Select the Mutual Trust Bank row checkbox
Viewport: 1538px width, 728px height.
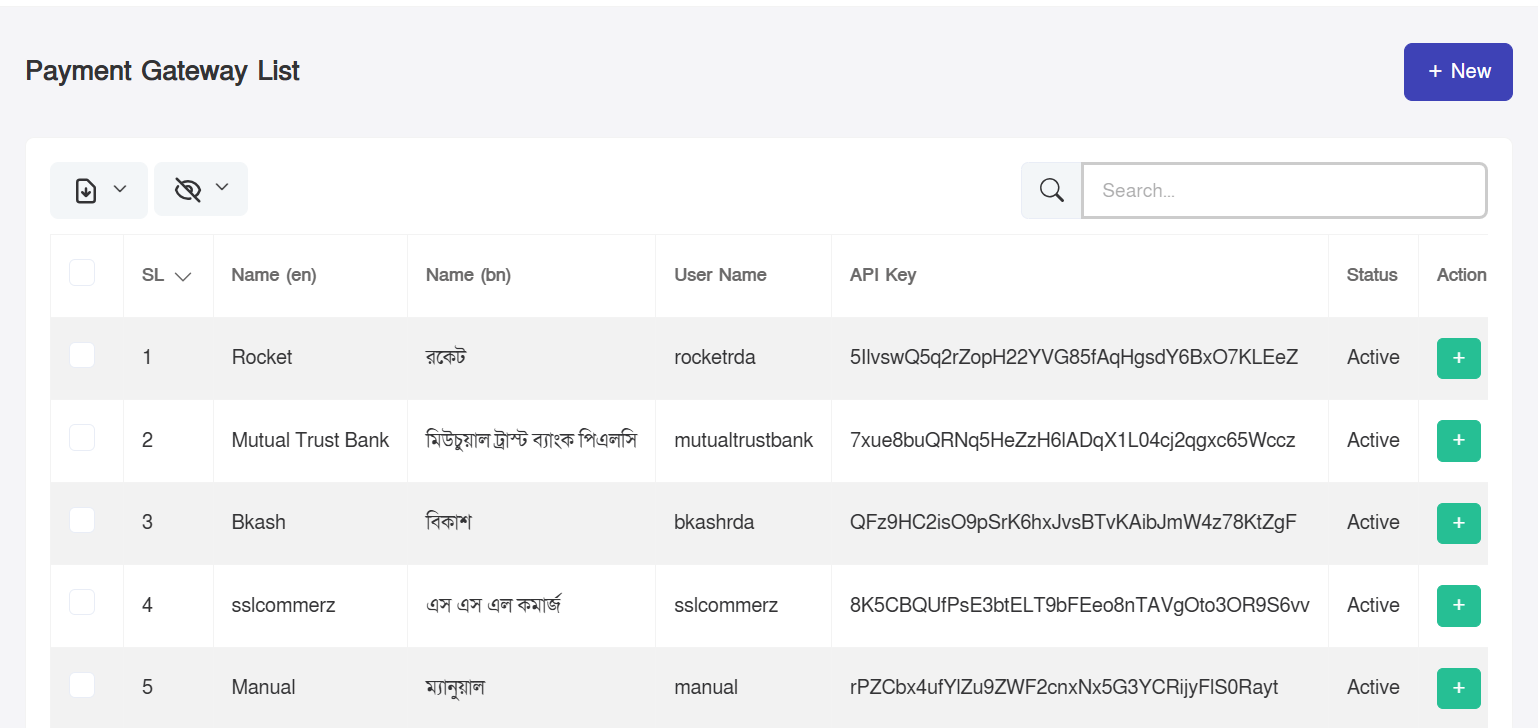(82, 438)
